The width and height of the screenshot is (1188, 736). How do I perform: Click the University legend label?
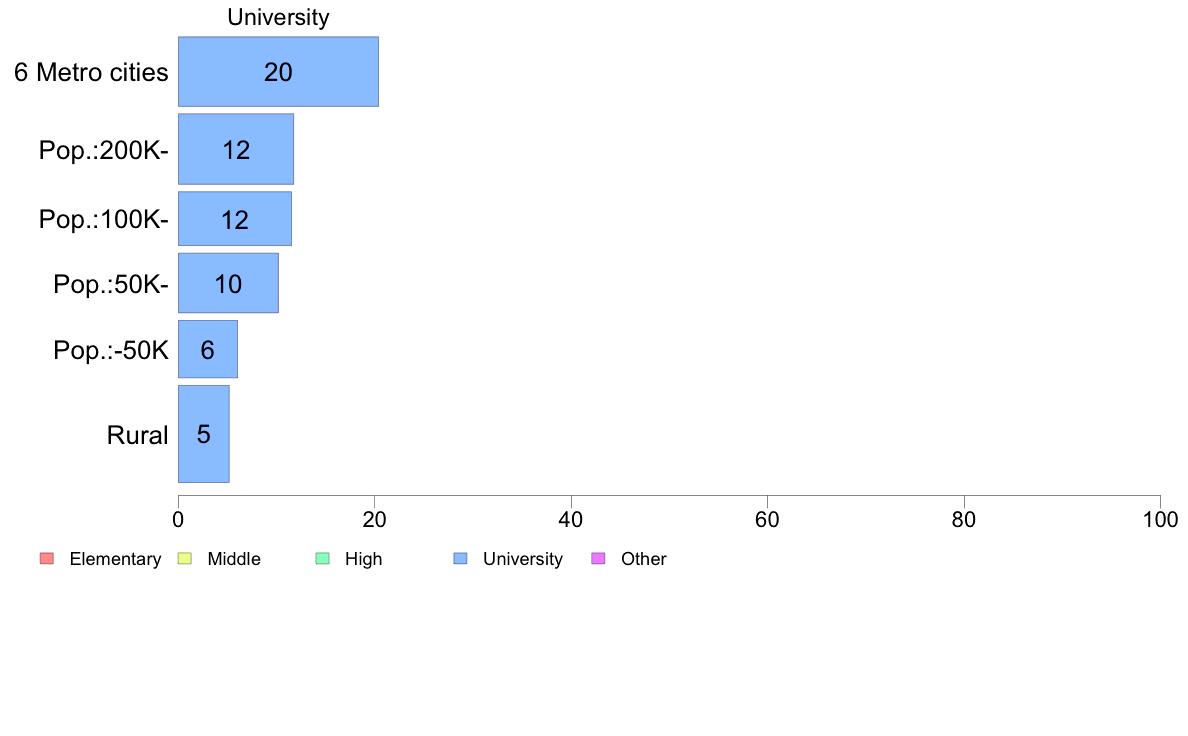[x=523, y=559]
